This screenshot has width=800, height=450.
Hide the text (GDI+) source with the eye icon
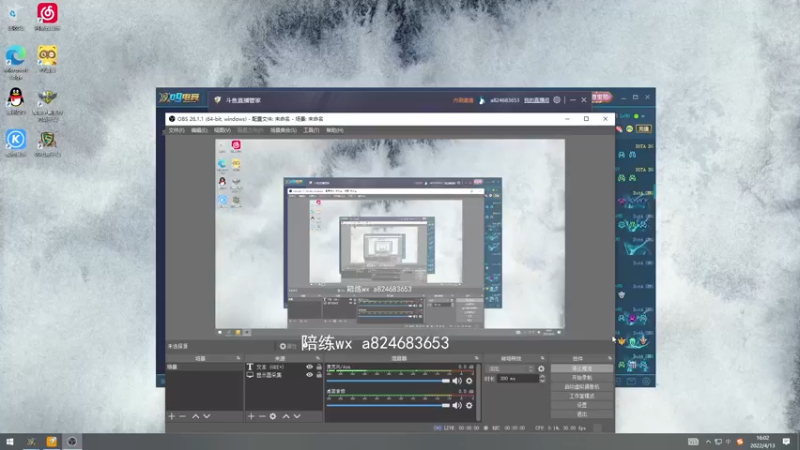click(309, 367)
